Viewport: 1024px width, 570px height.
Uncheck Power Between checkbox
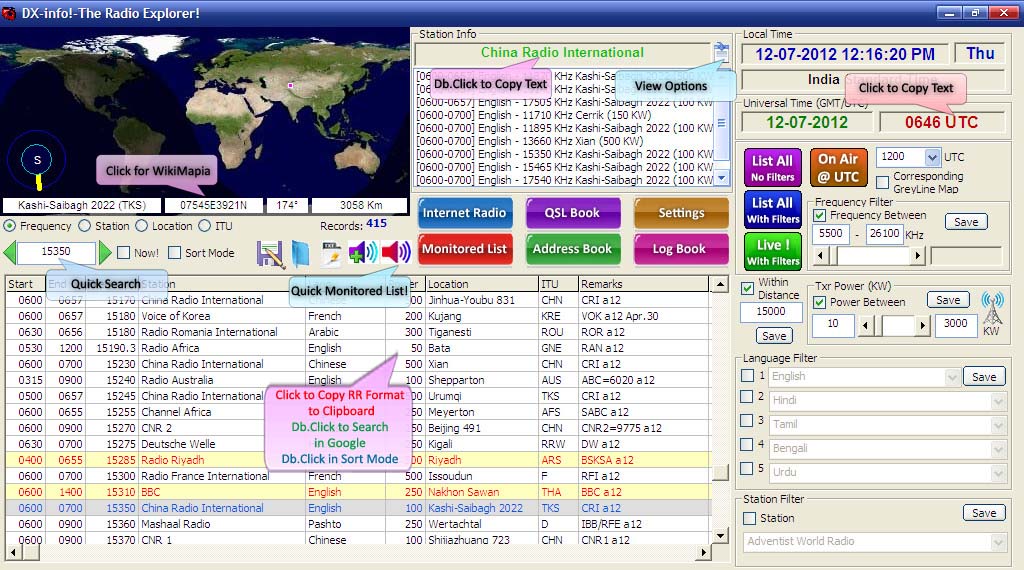click(x=820, y=302)
